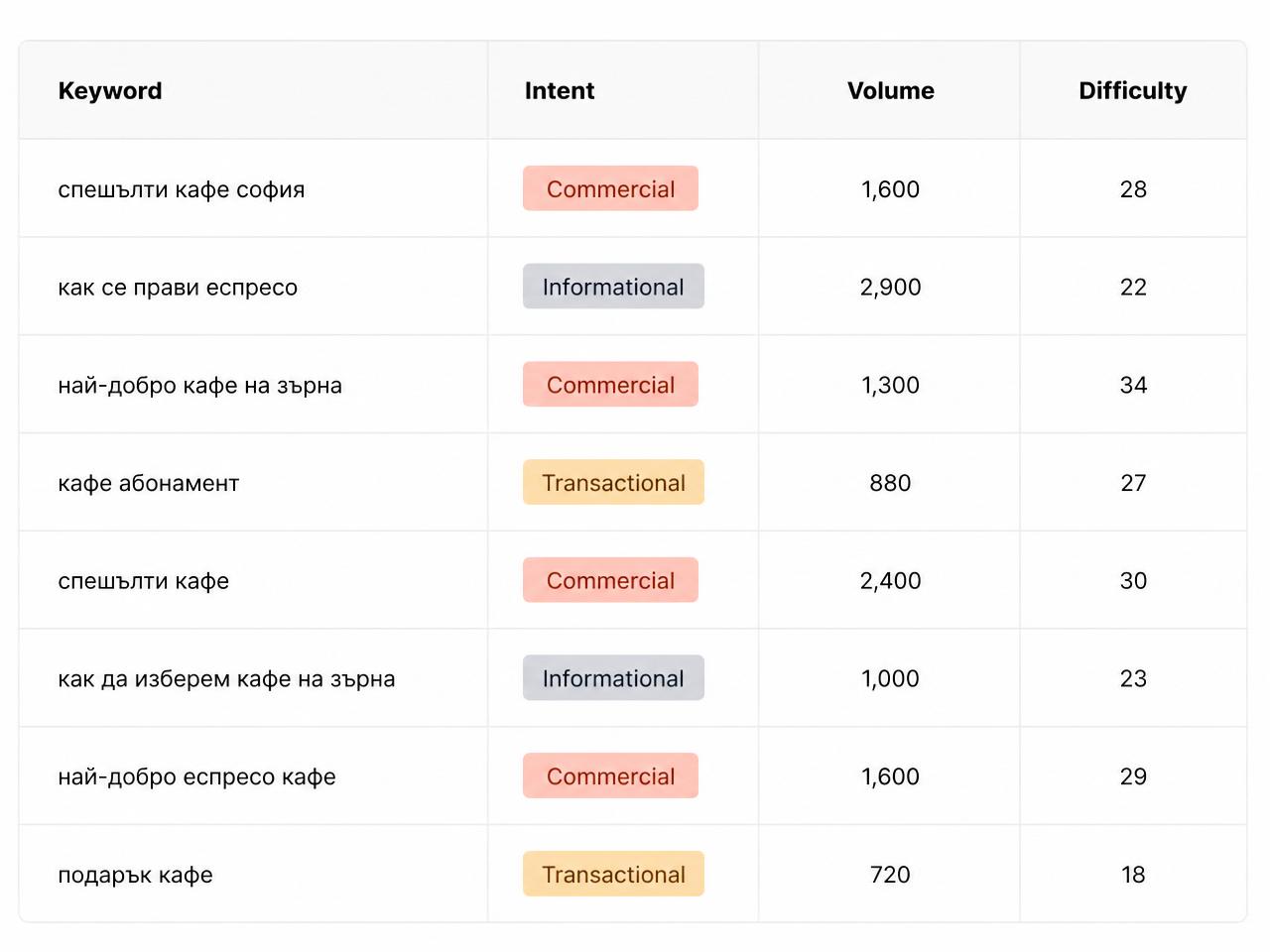Click difficulty value 28
Image resolution: width=1270 pixels, height=952 pixels.
pyautogui.click(x=1133, y=189)
